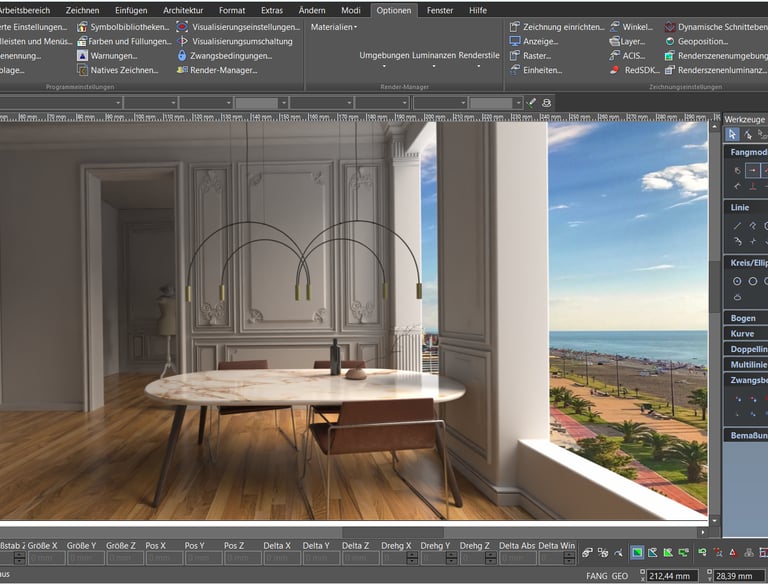The width and height of the screenshot is (768, 584).
Task: Expand the Multilinie tool group
Action: 746,365
